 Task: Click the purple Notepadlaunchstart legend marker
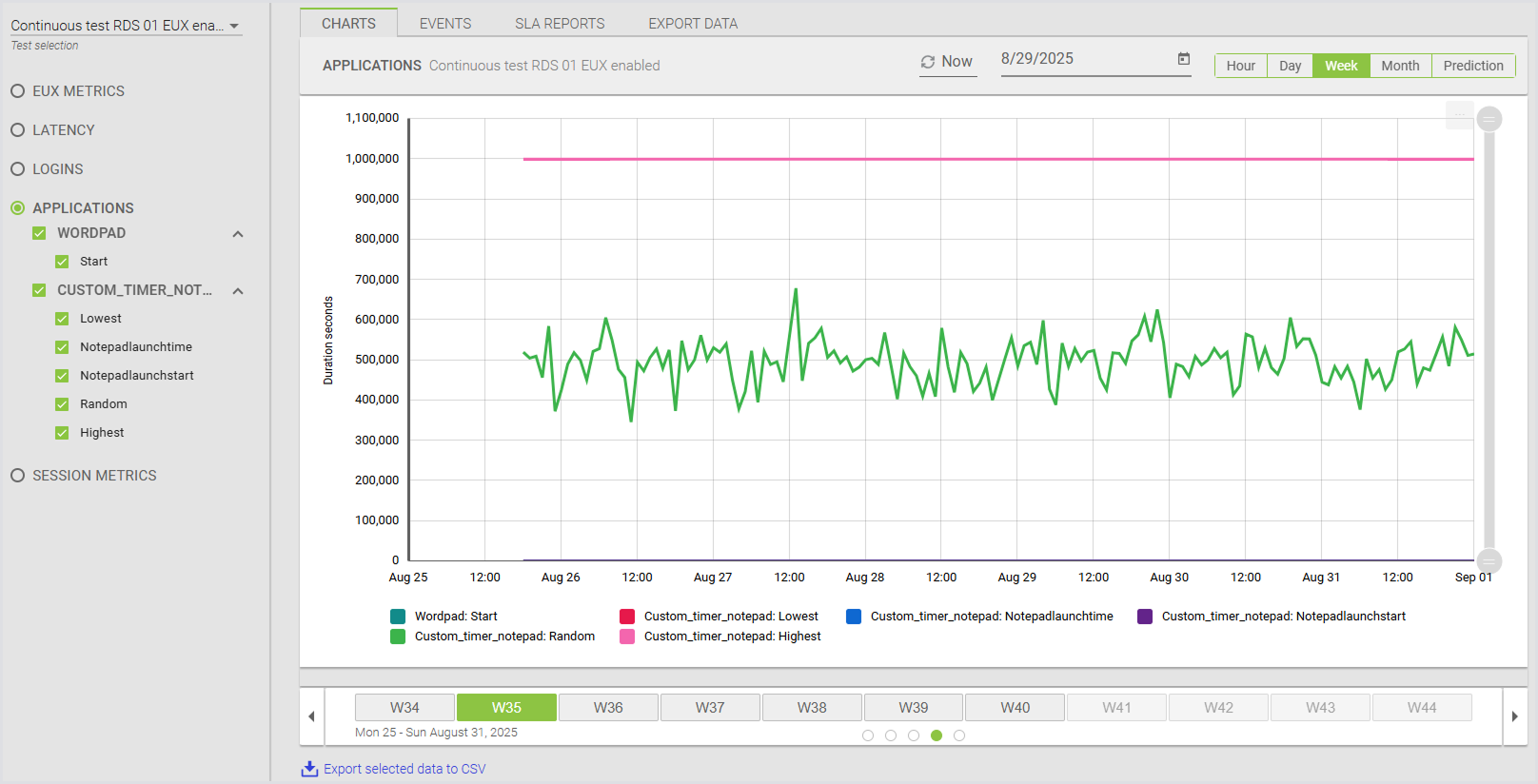point(1145,617)
